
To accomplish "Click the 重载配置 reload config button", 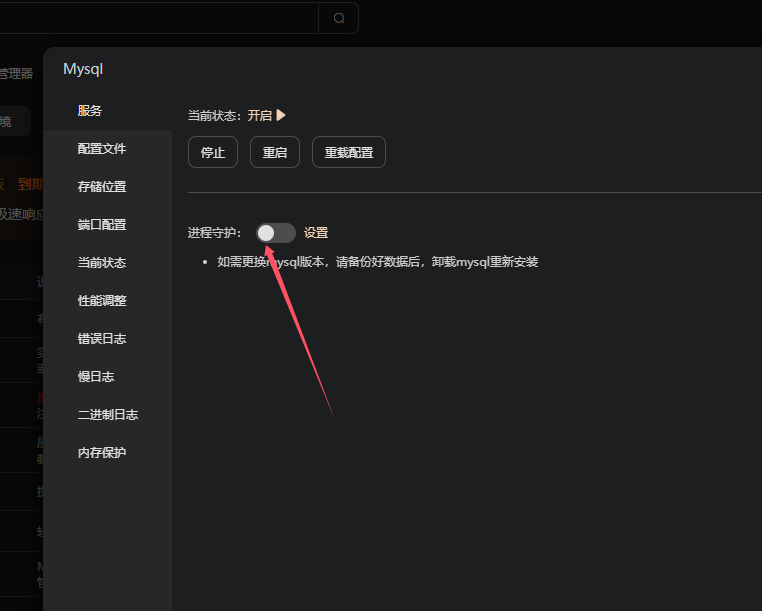I will (348, 152).
